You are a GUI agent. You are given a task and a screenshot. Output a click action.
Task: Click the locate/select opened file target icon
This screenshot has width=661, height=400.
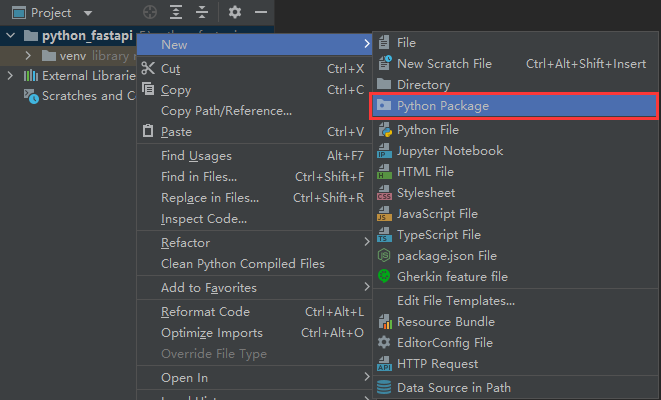150,13
